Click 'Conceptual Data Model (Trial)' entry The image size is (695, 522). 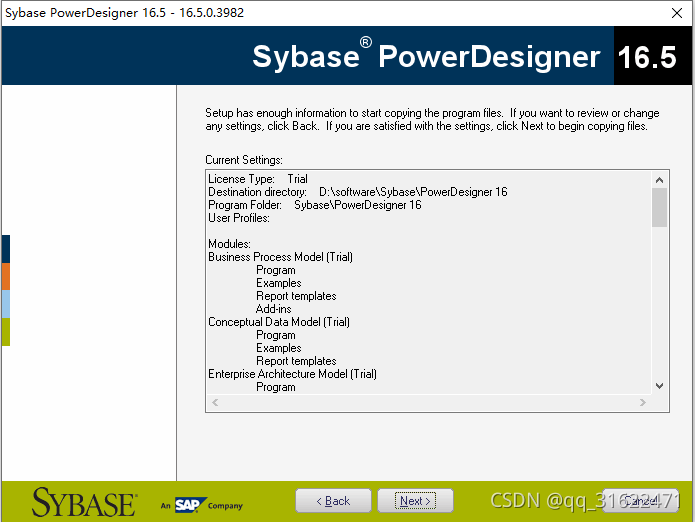tap(279, 322)
